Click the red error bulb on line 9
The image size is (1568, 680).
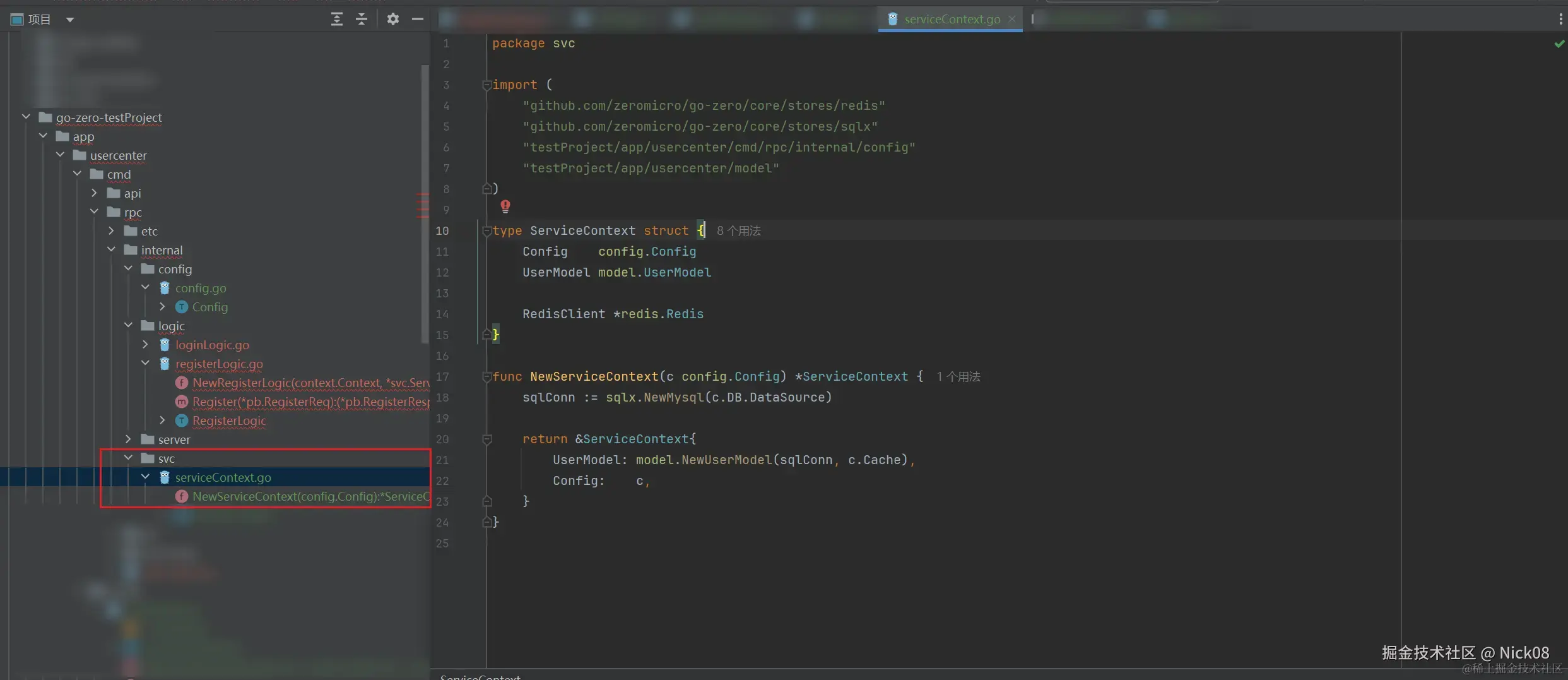(x=505, y=206)
